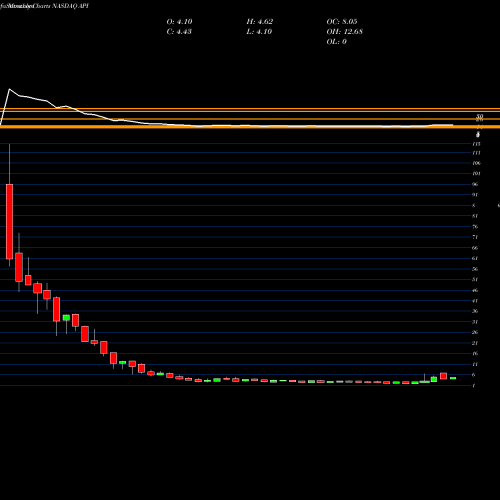Select the high value 'H: 4.62'
Screen dimensions: 500x500
(260, 22)
